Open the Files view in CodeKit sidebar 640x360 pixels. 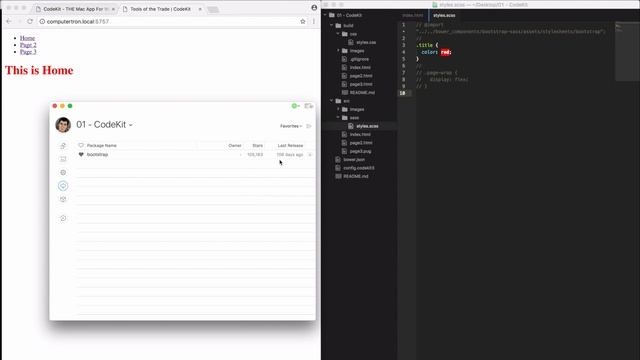coord(63,146)
